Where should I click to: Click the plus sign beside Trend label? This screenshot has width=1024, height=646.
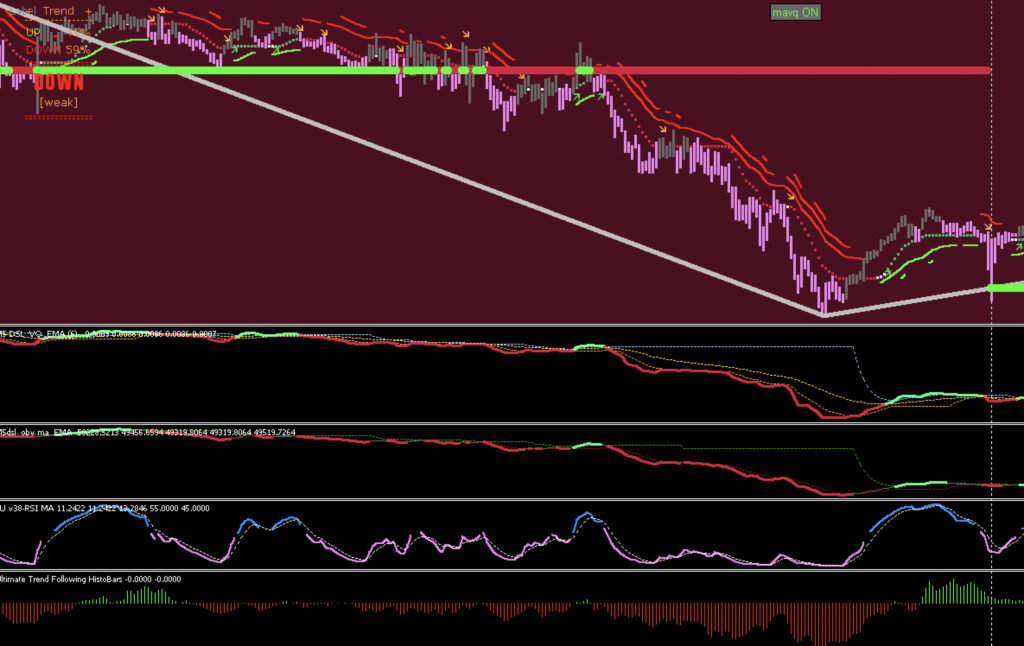click(88, 11)
